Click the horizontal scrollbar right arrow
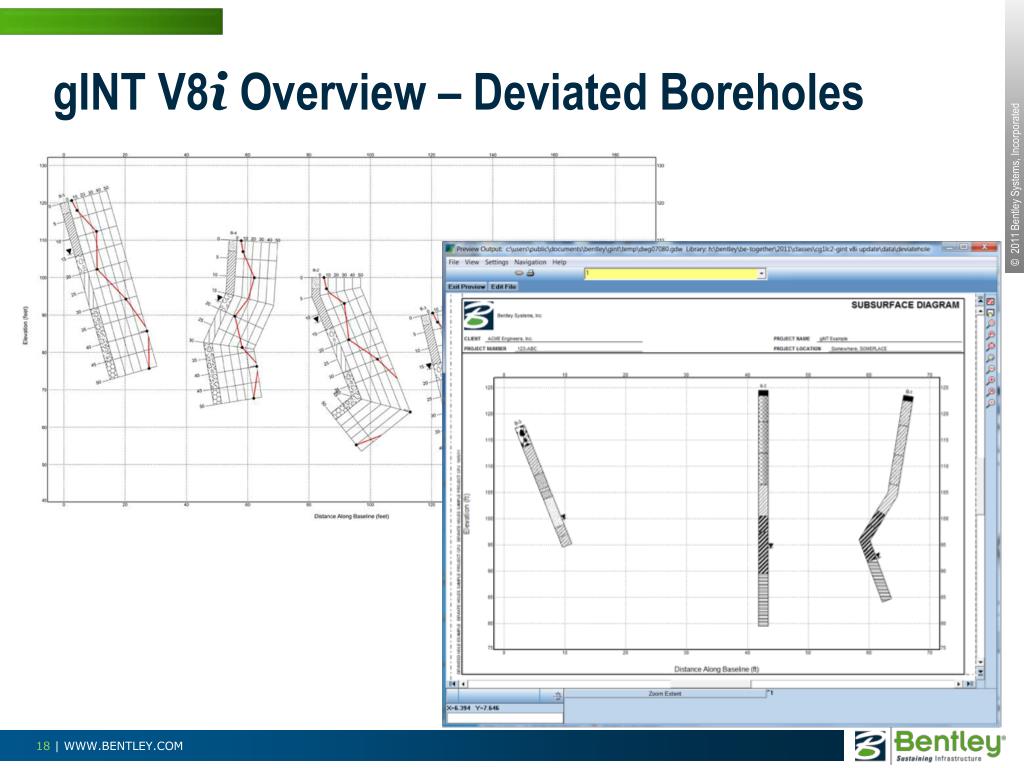Screen dimensions: 1024x768 tap(959, 684)
